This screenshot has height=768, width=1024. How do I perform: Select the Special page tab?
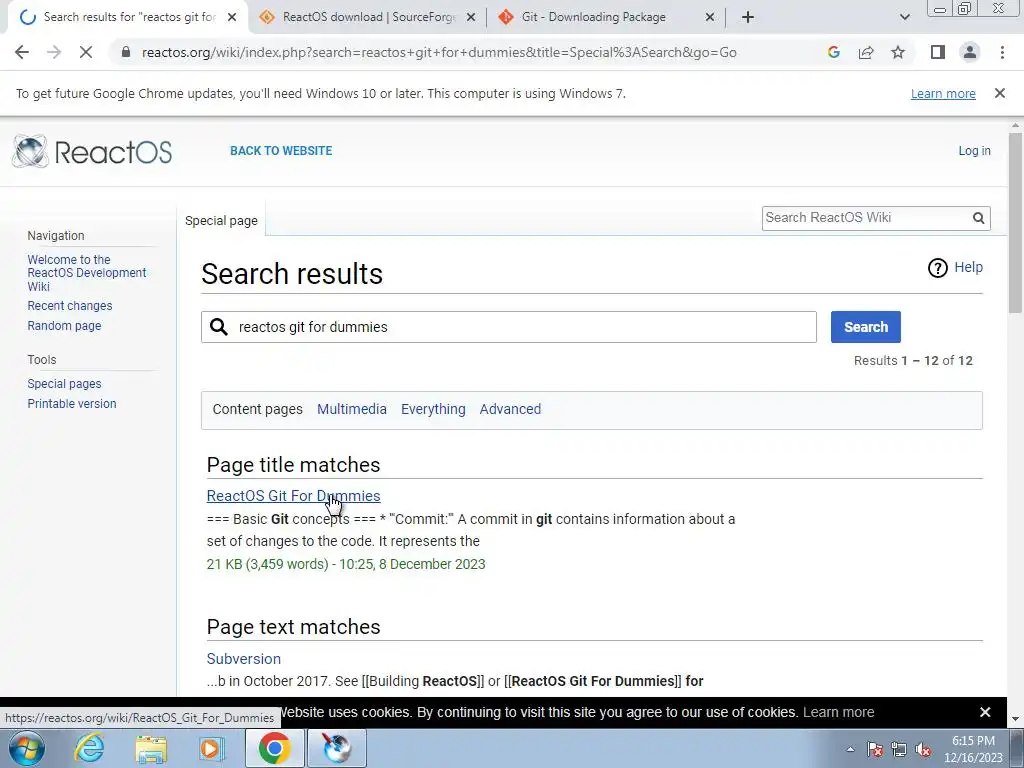pos(221,221)
